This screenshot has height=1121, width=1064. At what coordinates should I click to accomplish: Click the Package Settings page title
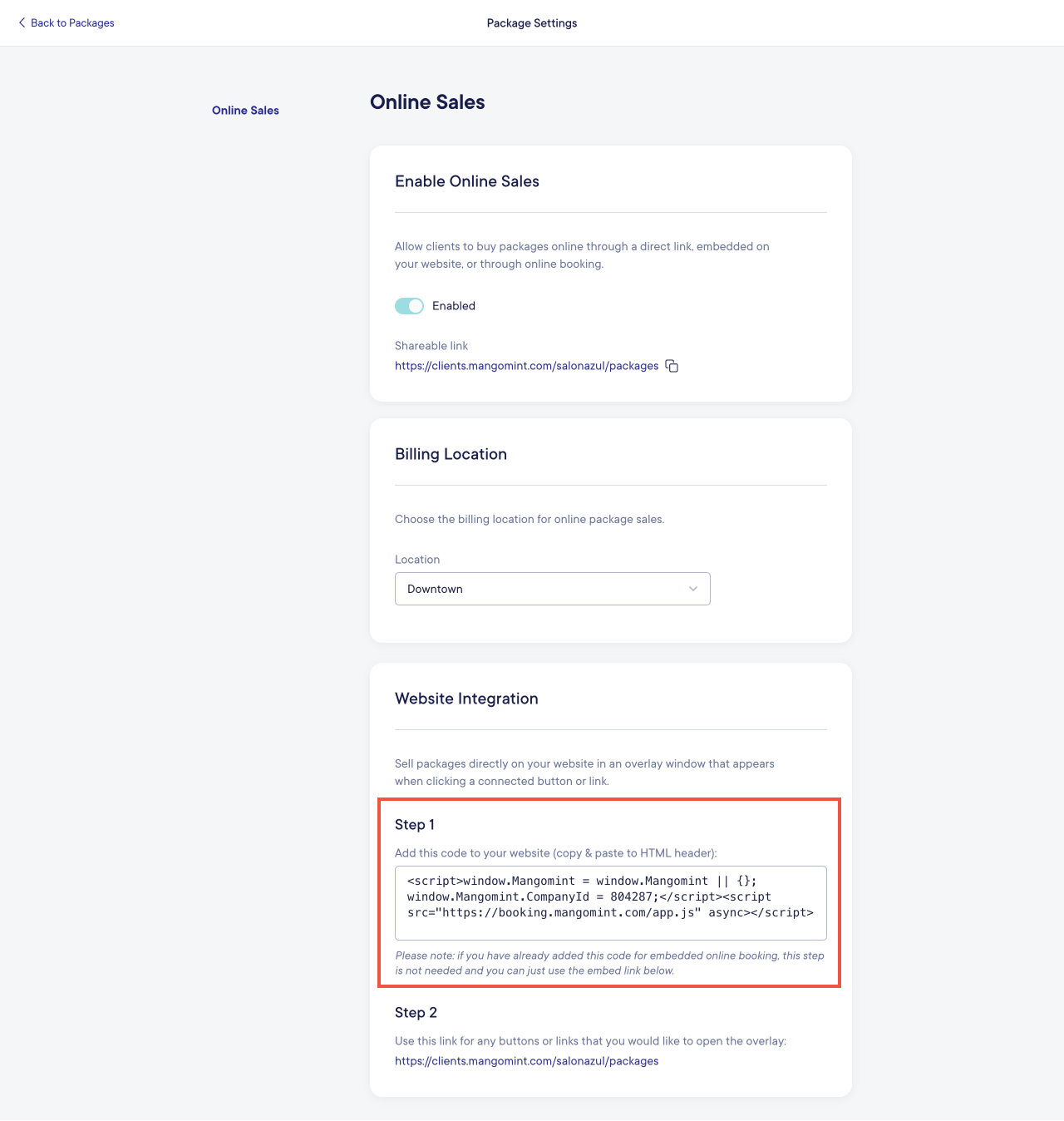[532, 23]
